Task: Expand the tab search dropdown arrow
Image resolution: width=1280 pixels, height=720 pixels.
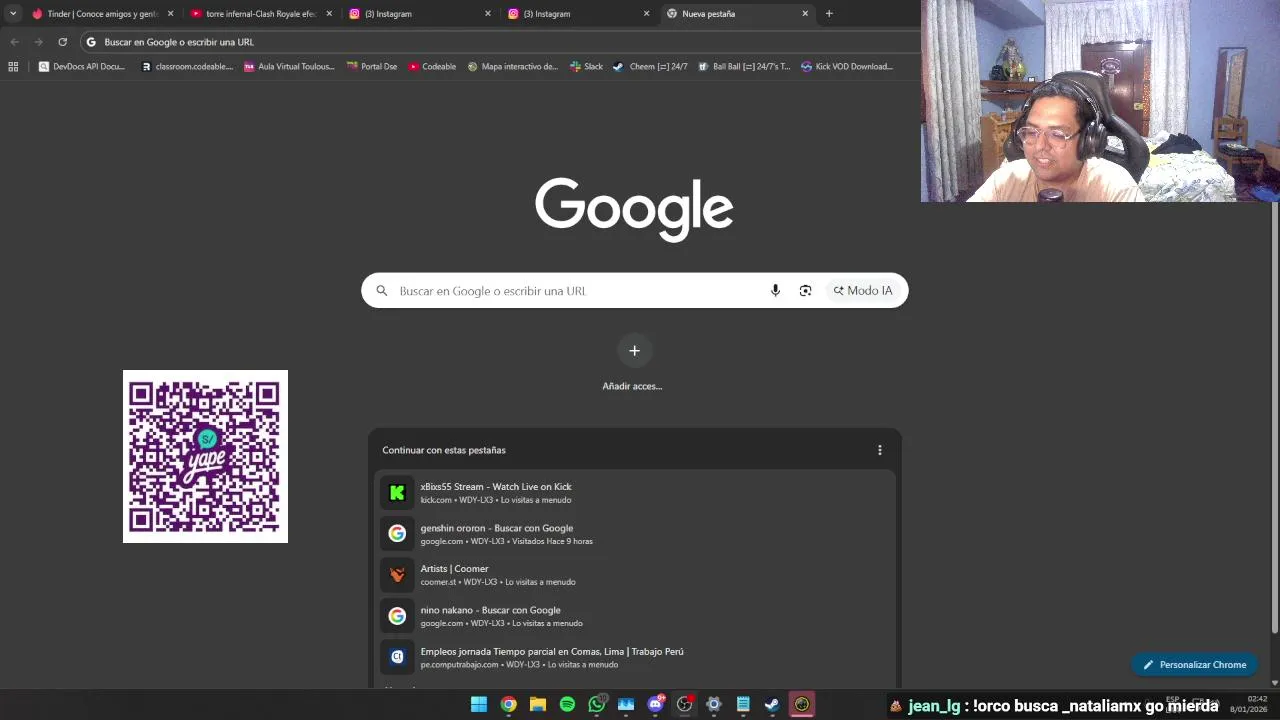Action: pyautogui.click(x=13, y=14)
